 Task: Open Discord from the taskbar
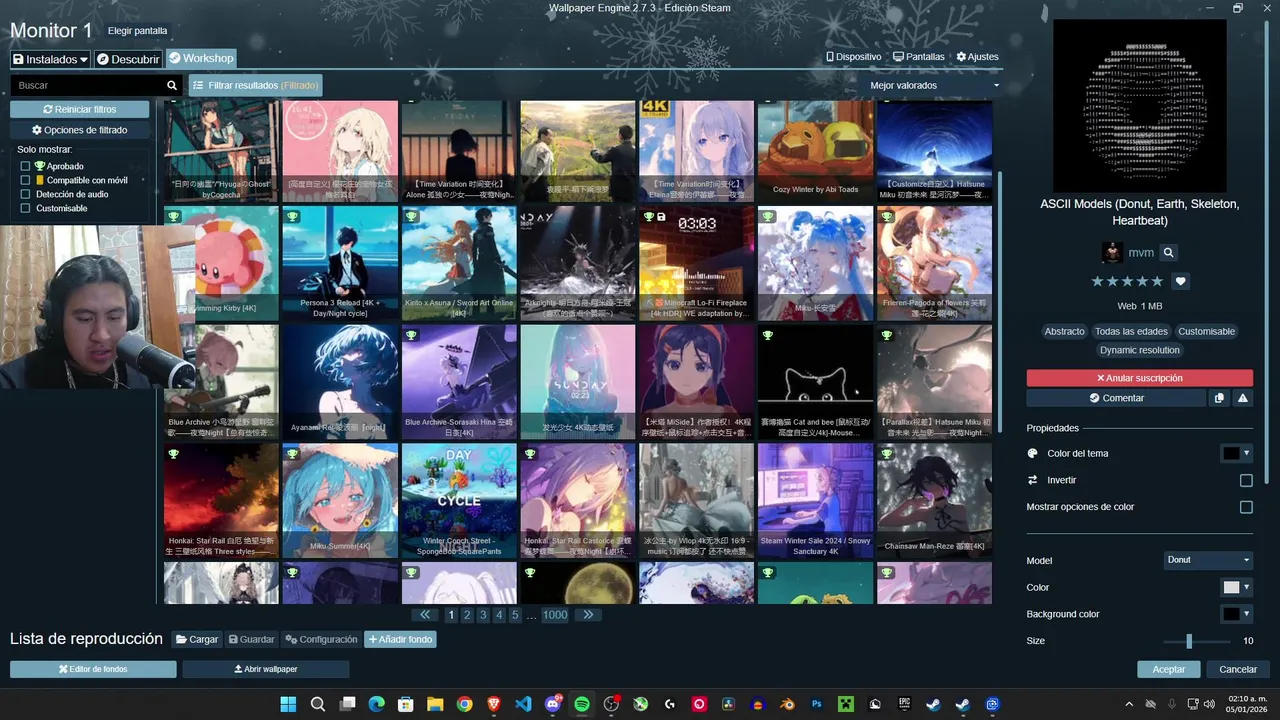[553, 704]
